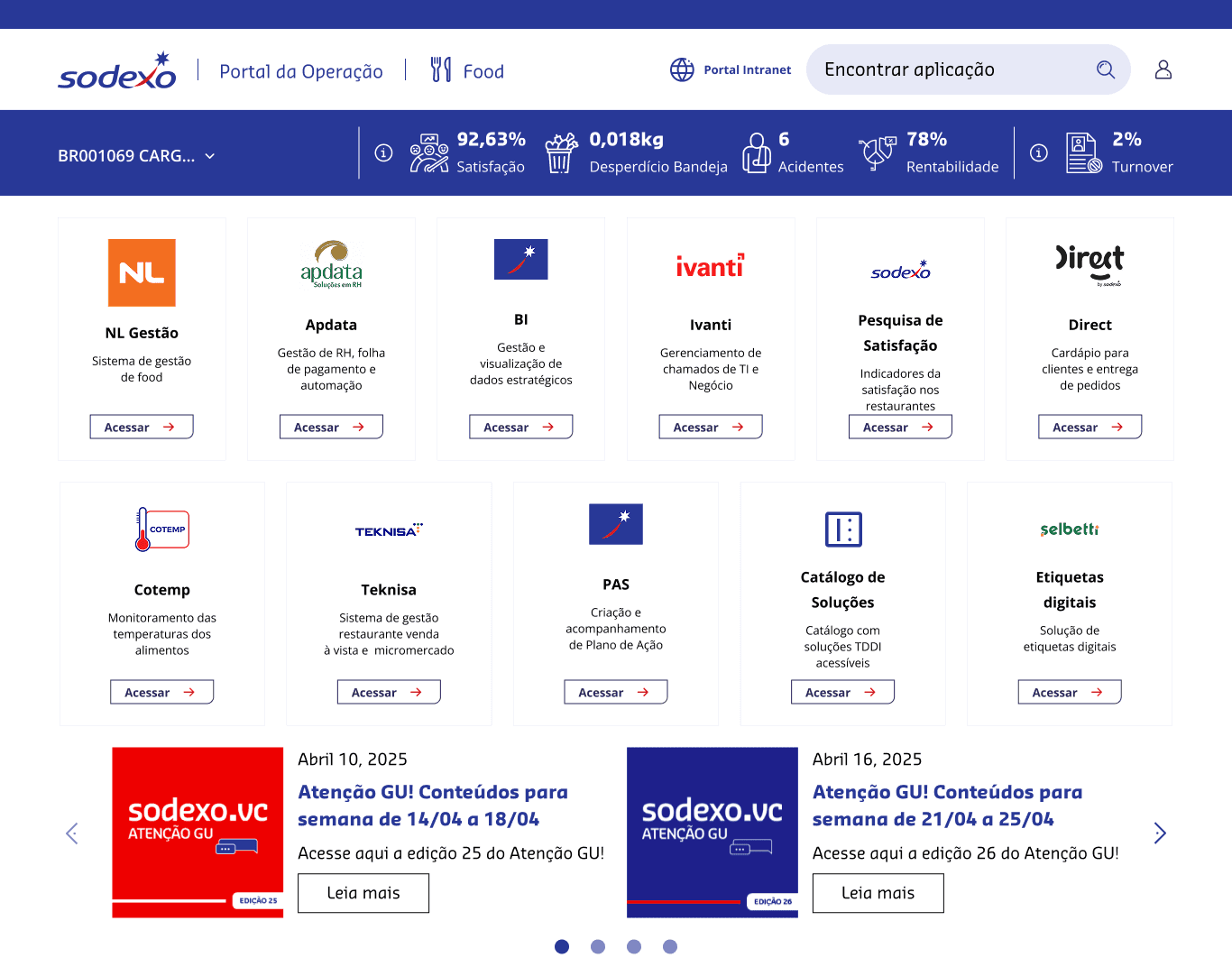Open headline about semana 14/04 a 18/04
The height and width of the screenshot is (976, 1232).
click(x=433, y=806)
